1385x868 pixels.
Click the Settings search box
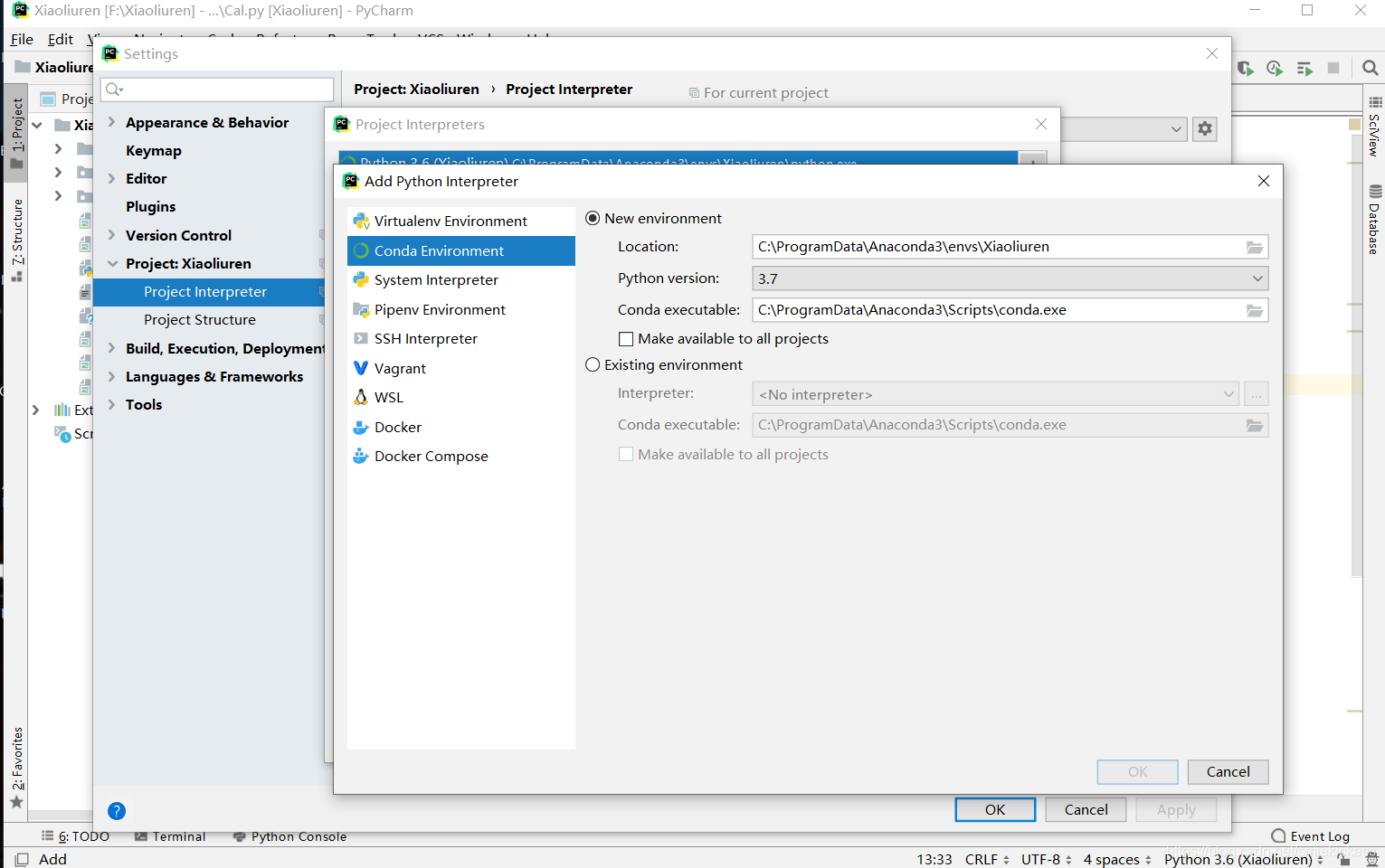217,90
